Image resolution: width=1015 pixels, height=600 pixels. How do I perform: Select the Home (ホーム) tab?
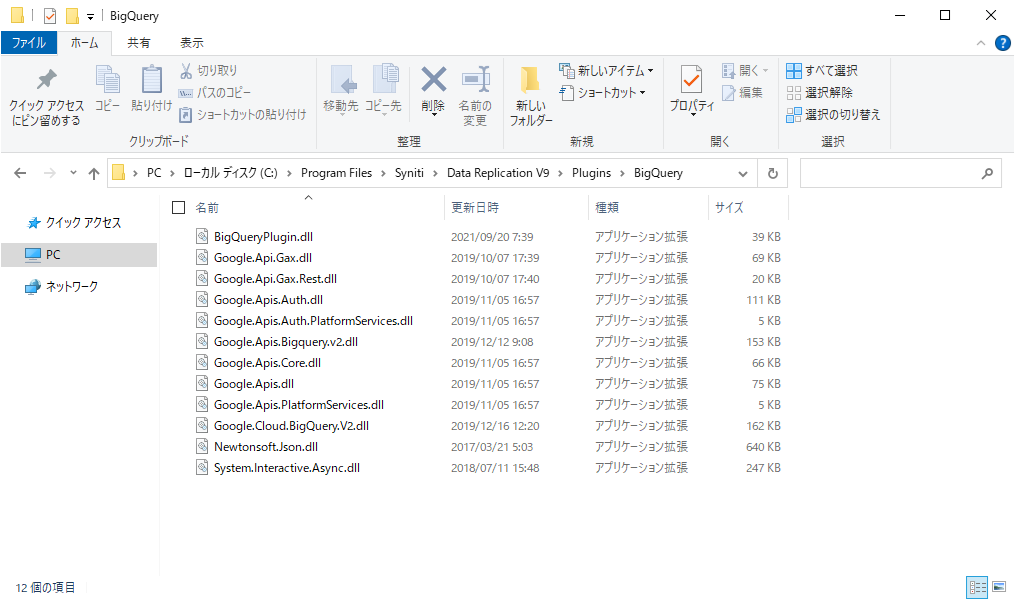[84, 43]
